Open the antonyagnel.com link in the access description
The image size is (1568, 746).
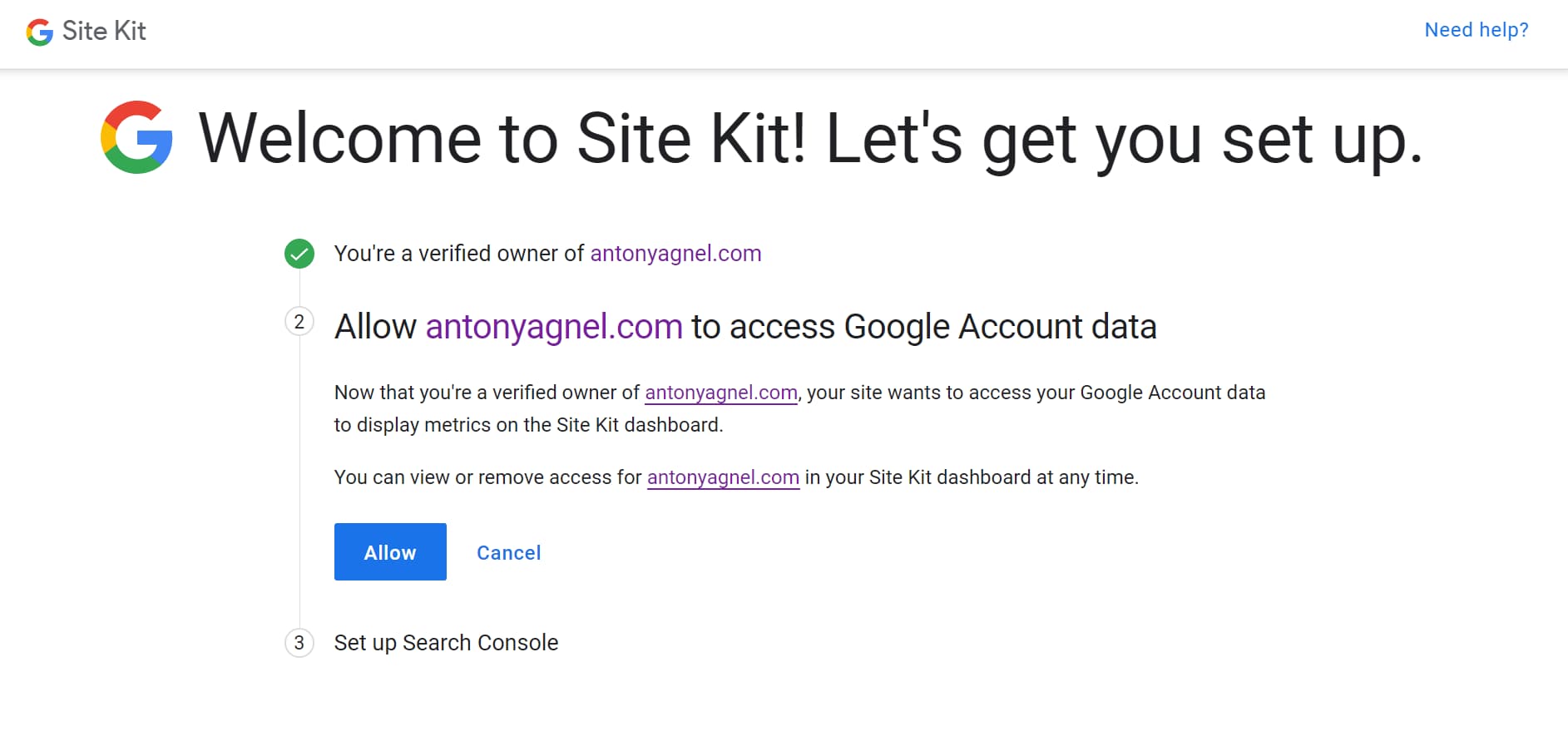coord(720,393)
